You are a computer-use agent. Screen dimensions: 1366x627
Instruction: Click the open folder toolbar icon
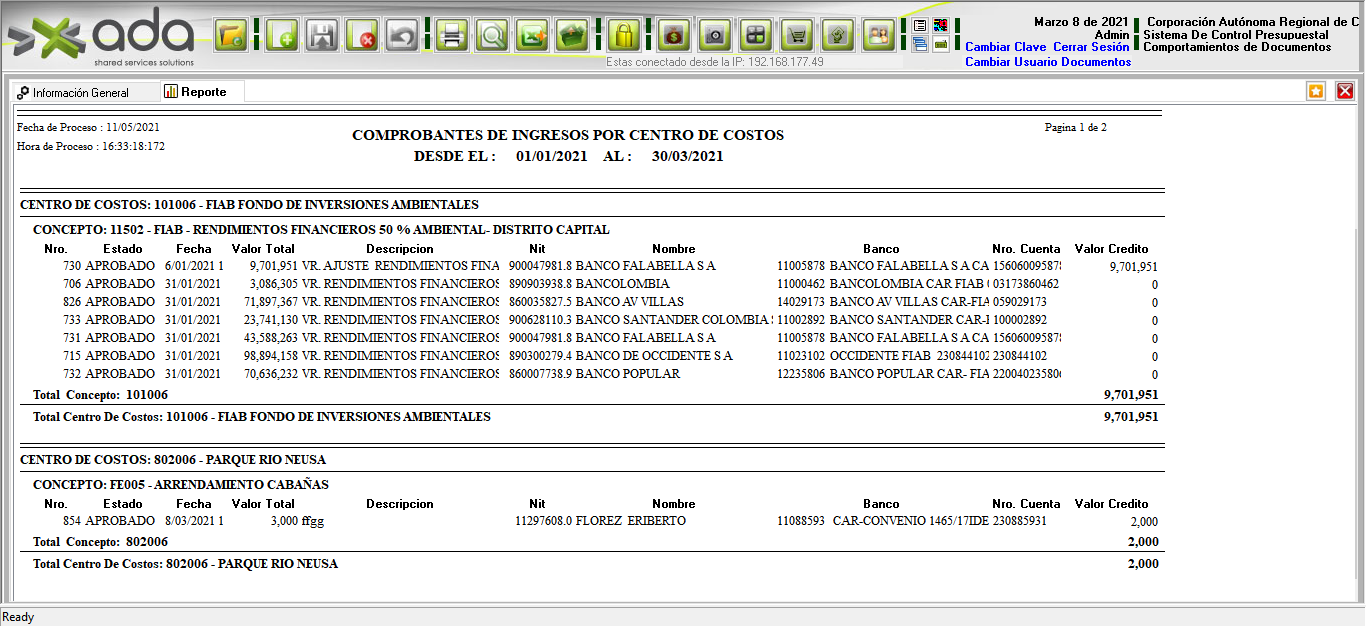tap(231, 36)
